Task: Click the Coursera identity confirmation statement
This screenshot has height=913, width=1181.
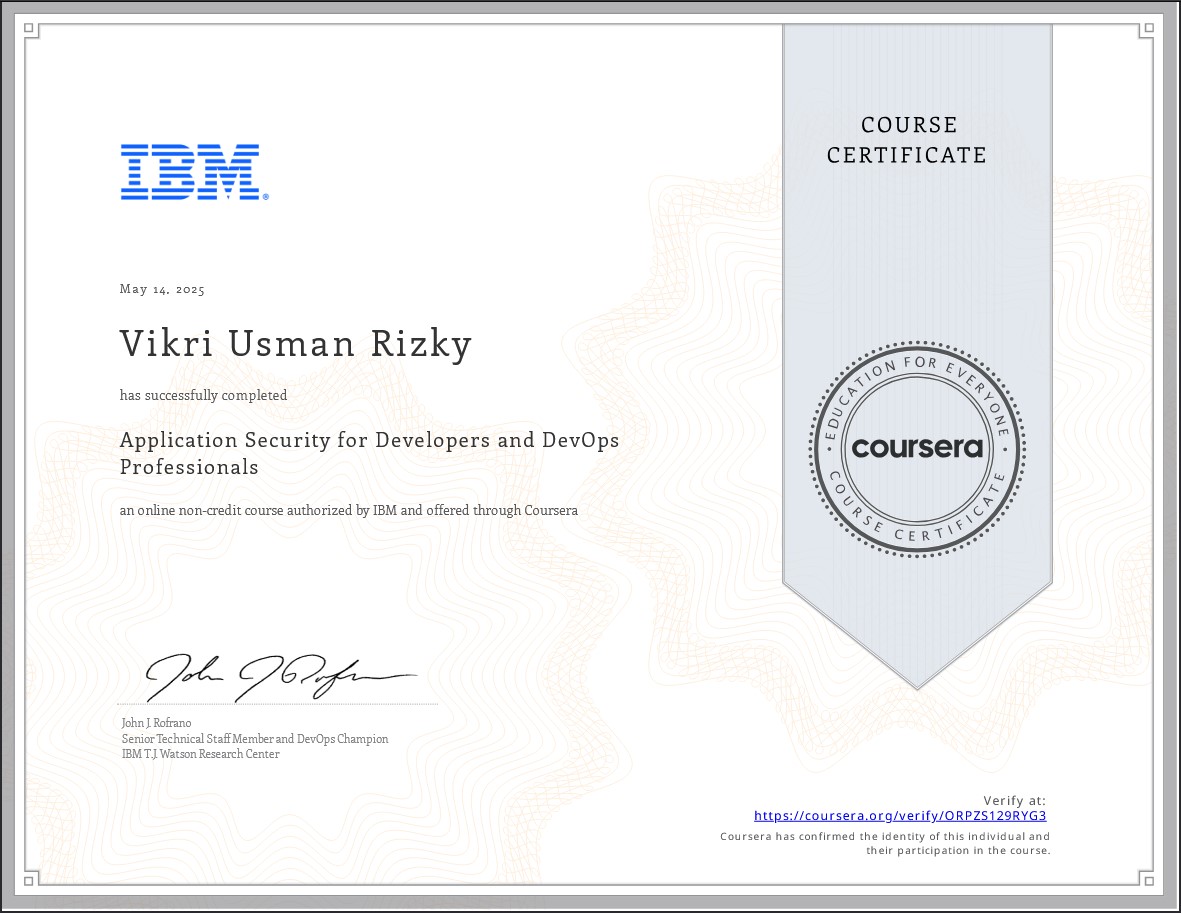Action: [885, 843]
